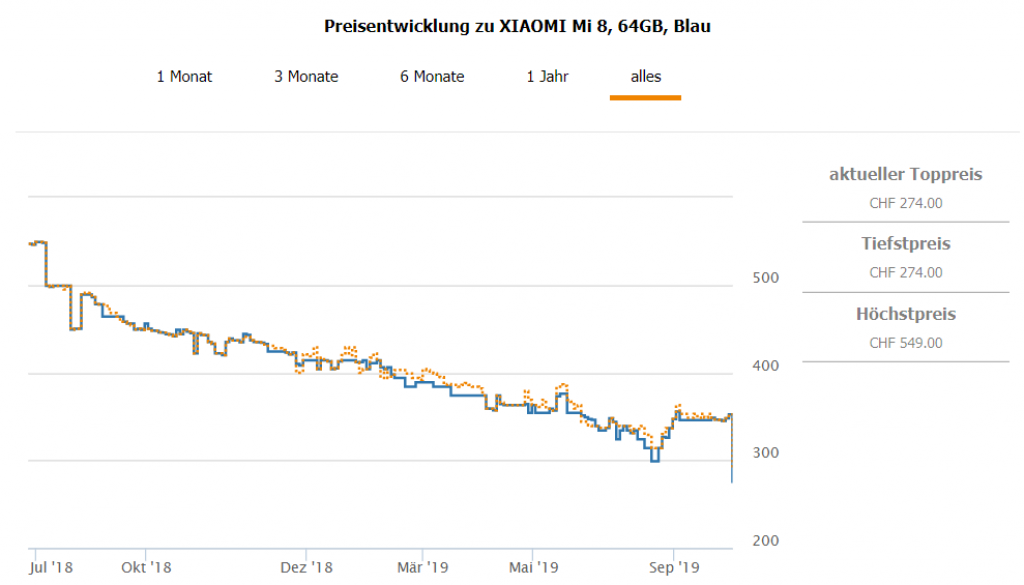
Task: Select the 'Tiefstpreis' label
Action: tap(905, 243)
